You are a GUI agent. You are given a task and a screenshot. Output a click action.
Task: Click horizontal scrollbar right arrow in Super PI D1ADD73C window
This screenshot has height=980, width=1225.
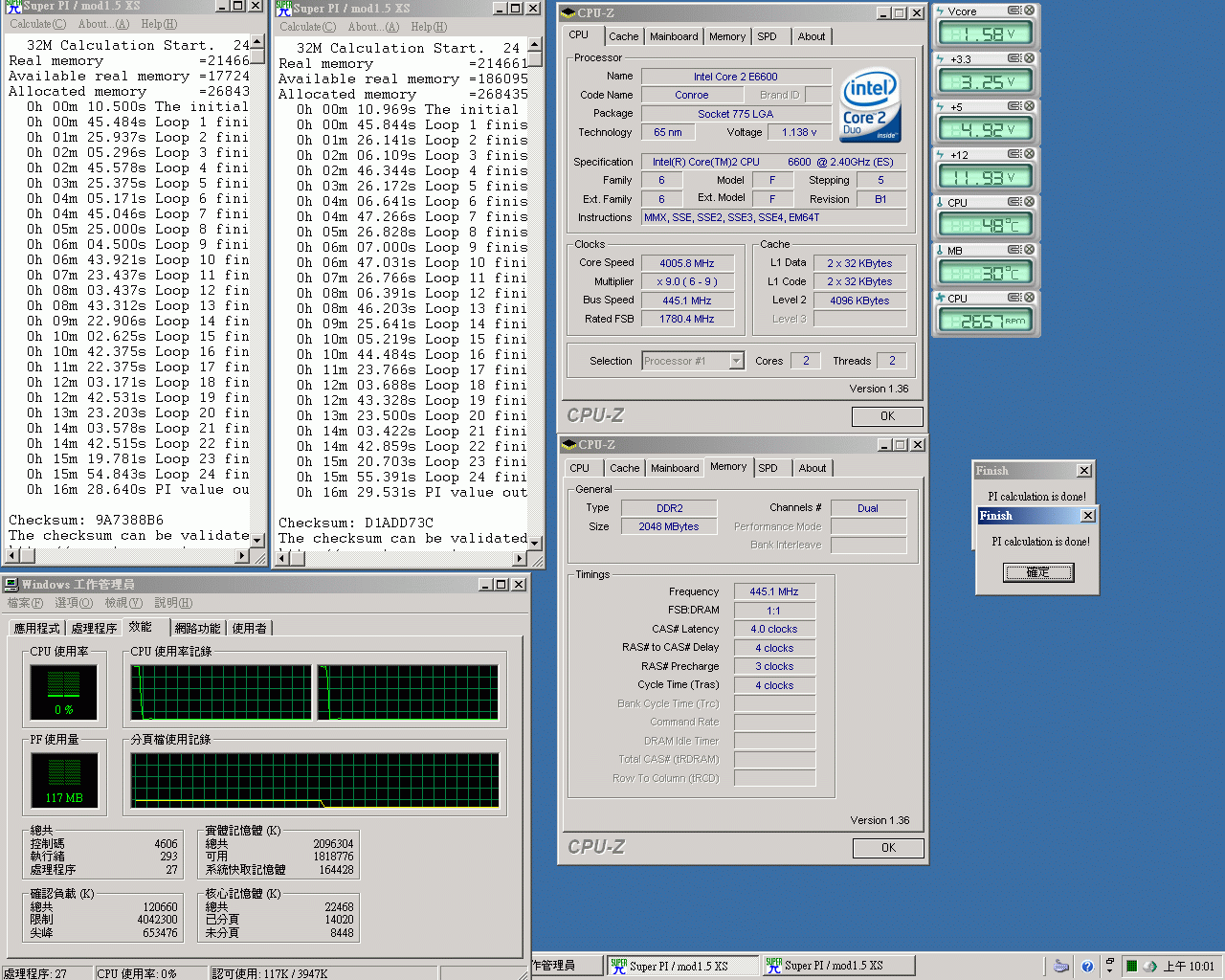[x=520, y=558]
